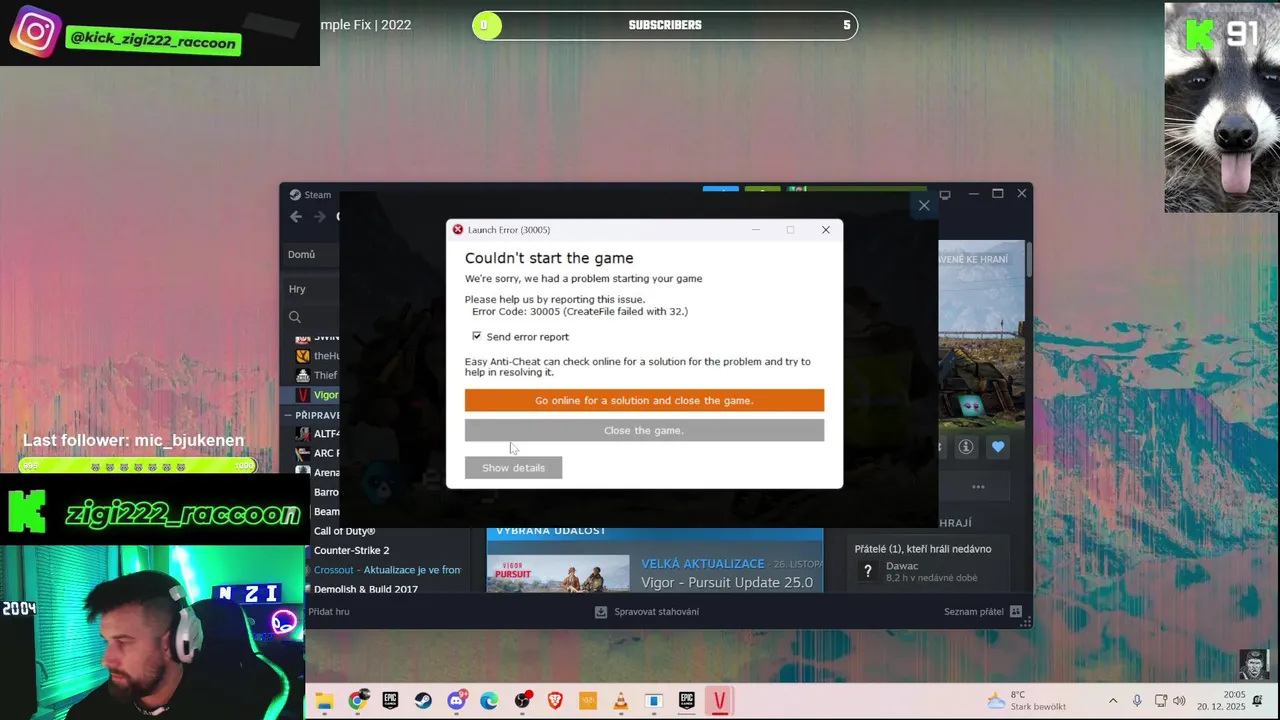1280x720 pixels.
Task: Open File Explorer from the taskbar
Action: 324,701
